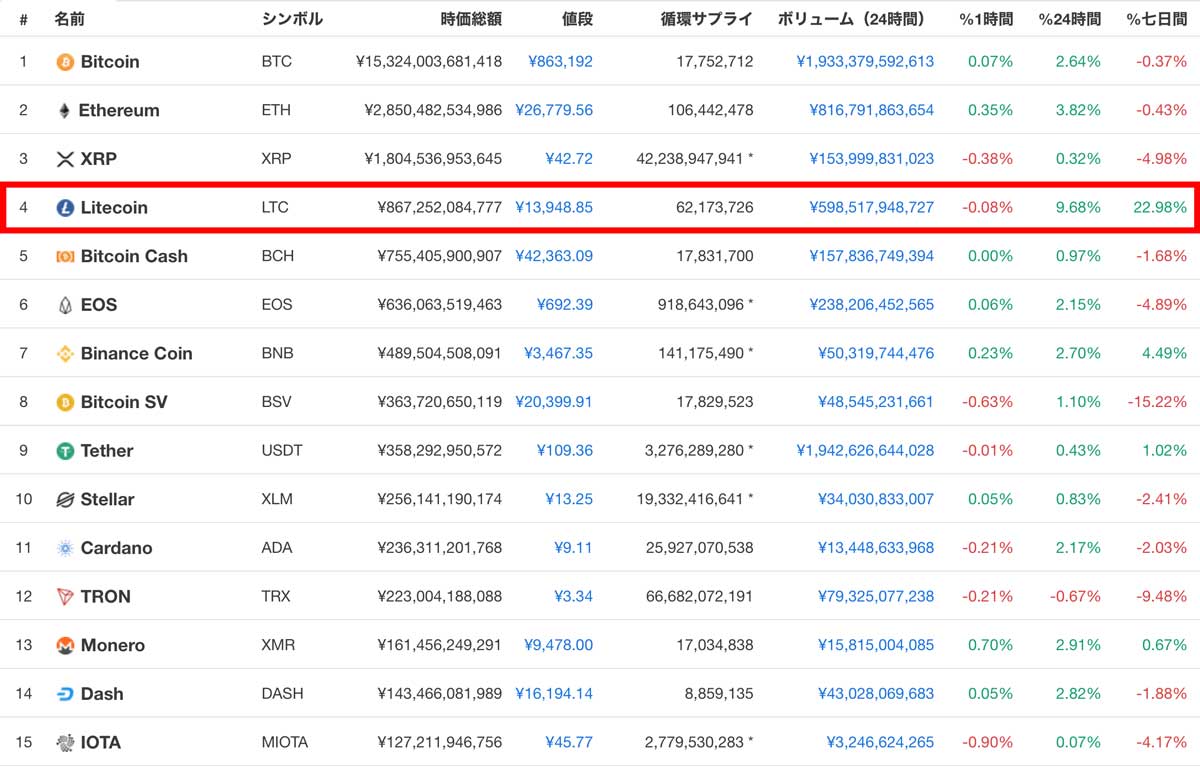The image size is (1200, 767).
Task: Click the Cardano logo icon
Action: pos(65,548)
